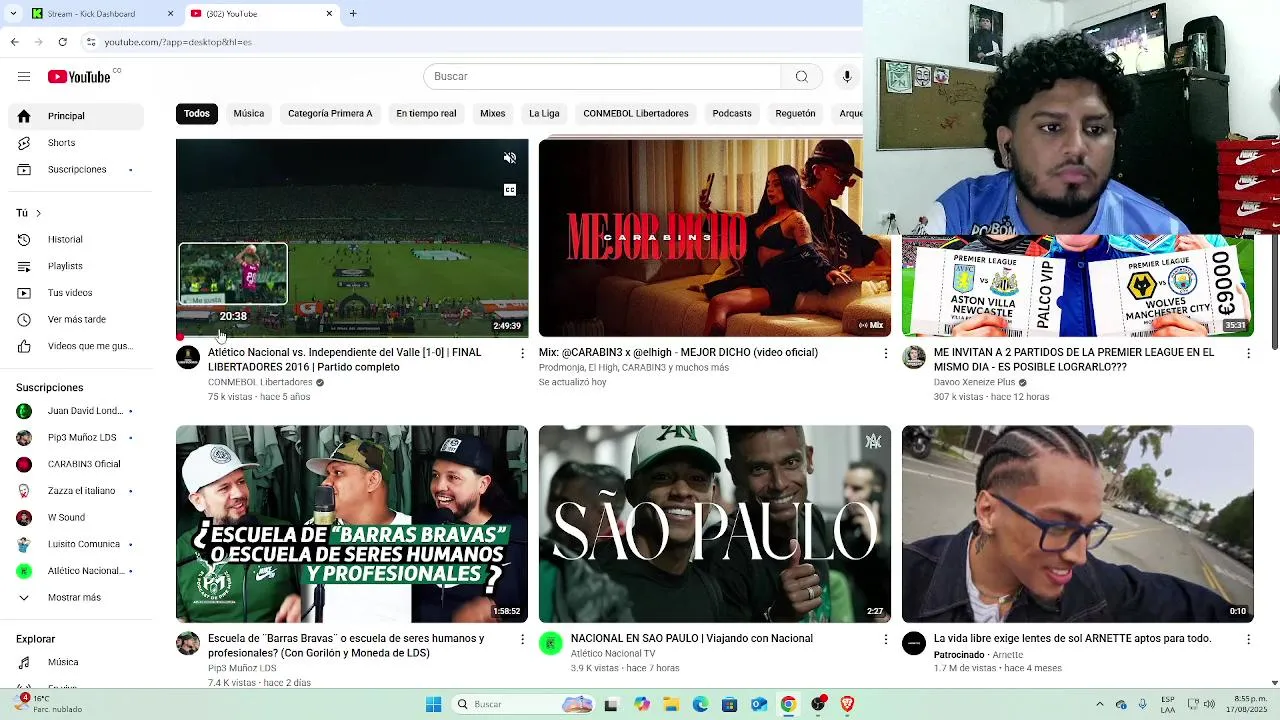Start voice search with microphone icon

pyautogui.click(x=847, y=77)
